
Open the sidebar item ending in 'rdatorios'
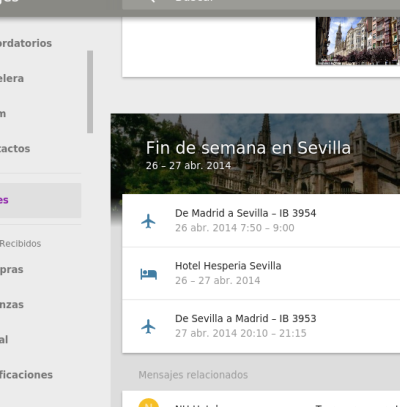click(x=26, y=43)
